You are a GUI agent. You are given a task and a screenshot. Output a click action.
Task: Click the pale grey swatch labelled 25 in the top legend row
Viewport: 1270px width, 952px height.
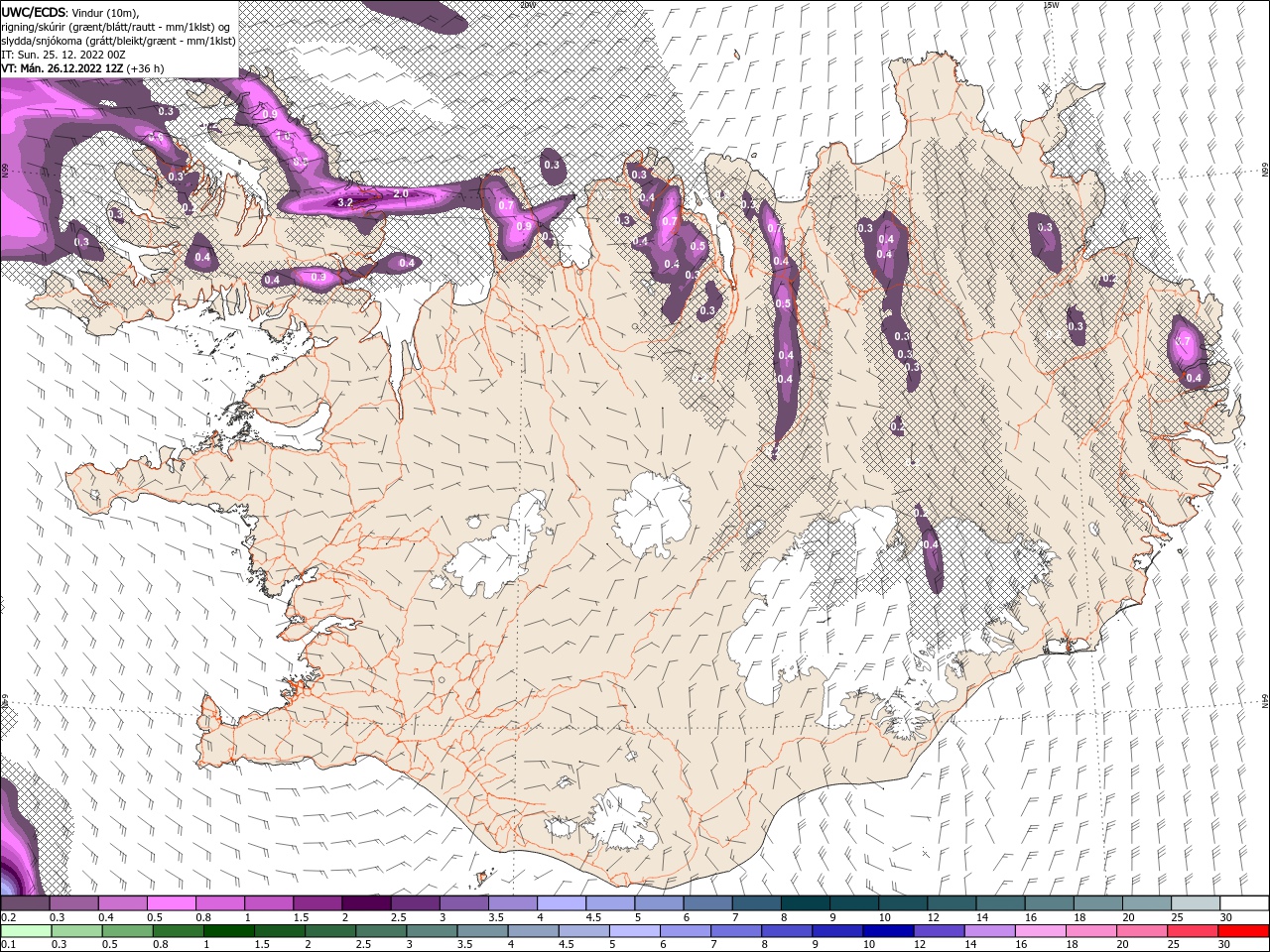(1196, 903)
